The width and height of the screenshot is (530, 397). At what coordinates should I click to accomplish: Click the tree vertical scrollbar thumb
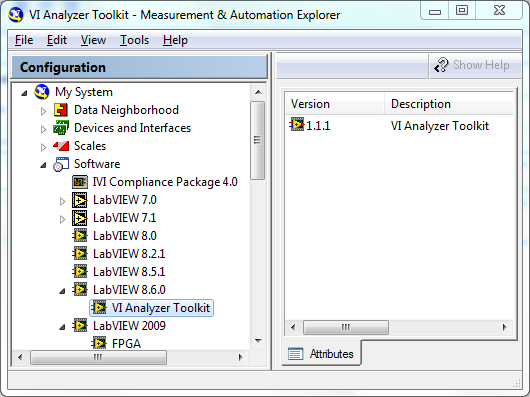pyautogui.click(x=258, y=140)
